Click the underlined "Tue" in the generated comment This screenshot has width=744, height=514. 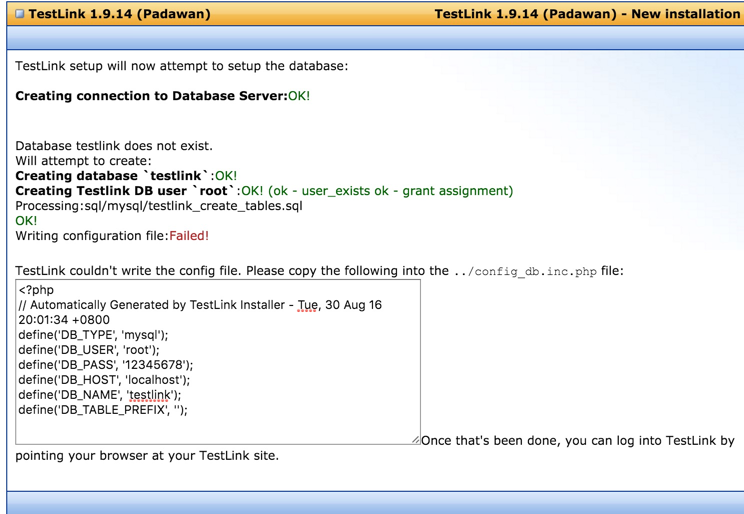(308, 305)
